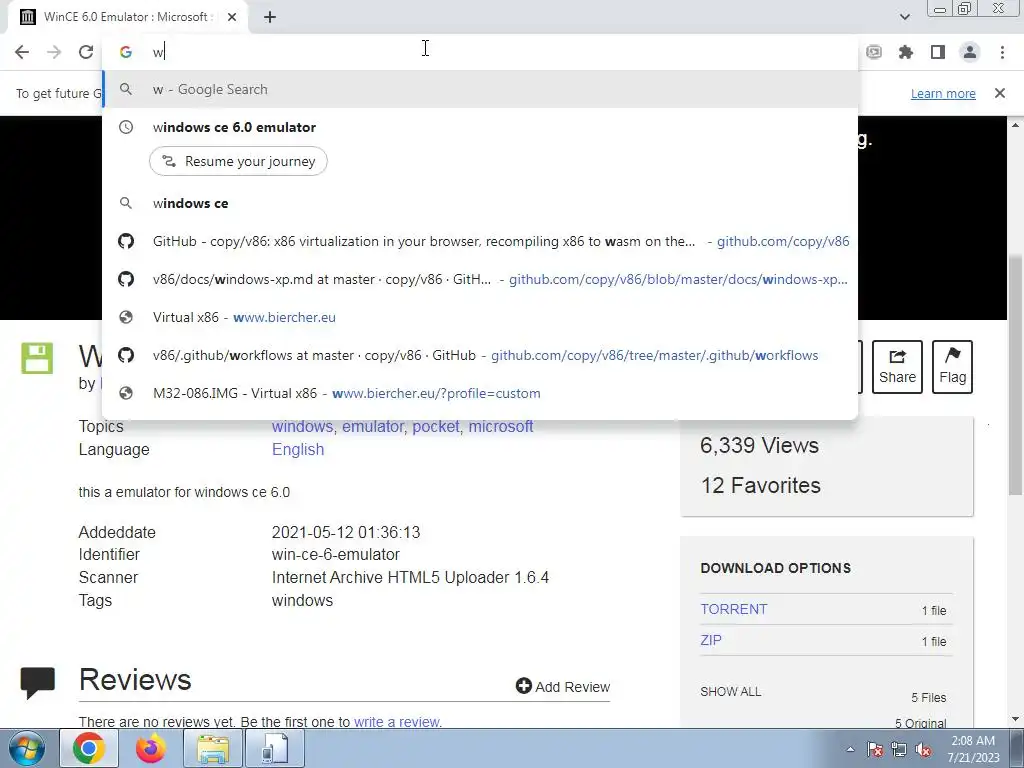Click the '12 Favorites' text
This screenshot has width=1024, height=768.
pos(760,485)
